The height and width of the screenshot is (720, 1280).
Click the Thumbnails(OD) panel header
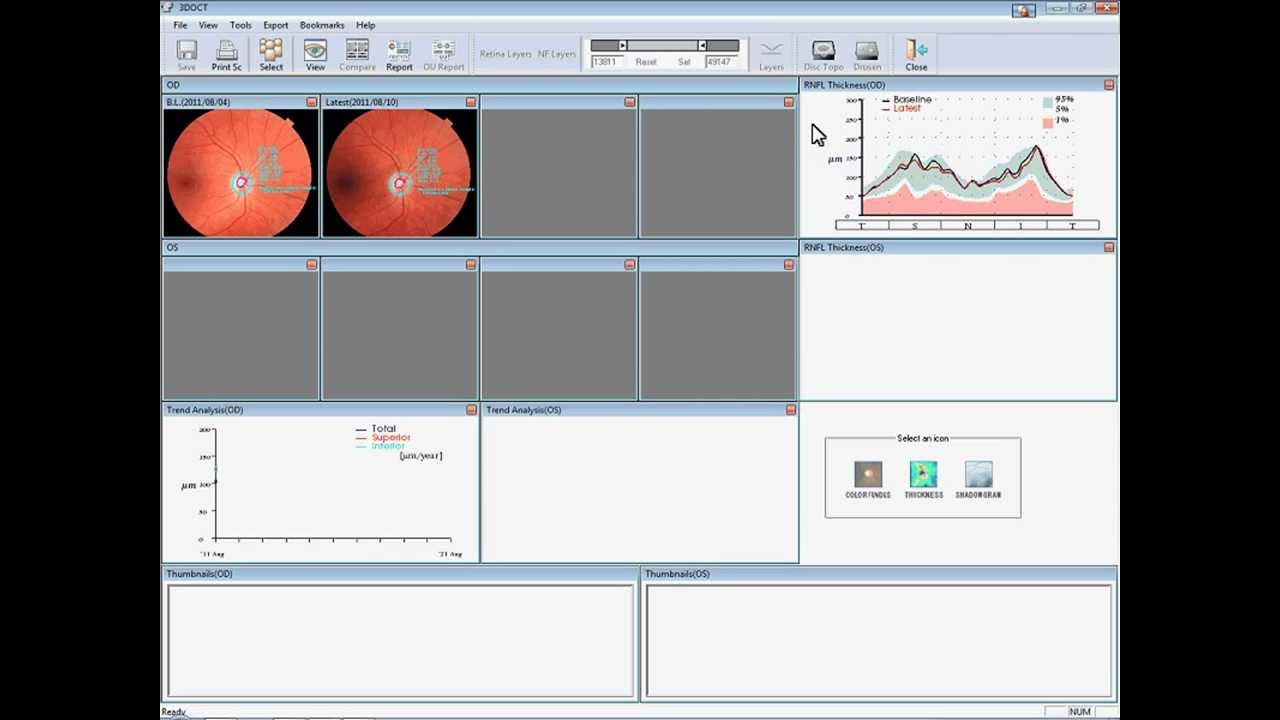click(400, 574)
